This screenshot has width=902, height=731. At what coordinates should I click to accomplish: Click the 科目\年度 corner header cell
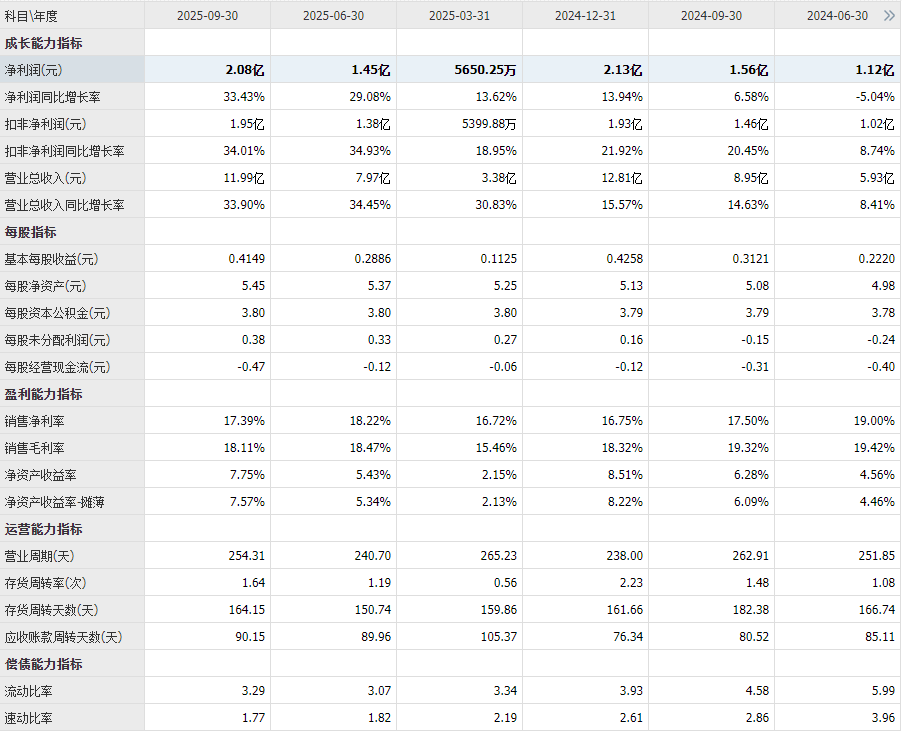pos(32,16)
